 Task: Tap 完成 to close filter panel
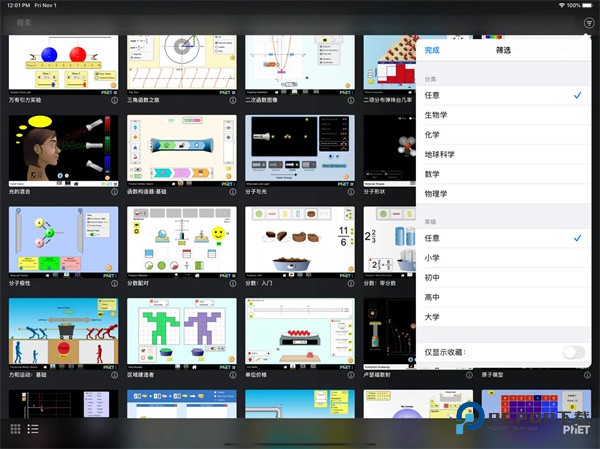point(432,49)
